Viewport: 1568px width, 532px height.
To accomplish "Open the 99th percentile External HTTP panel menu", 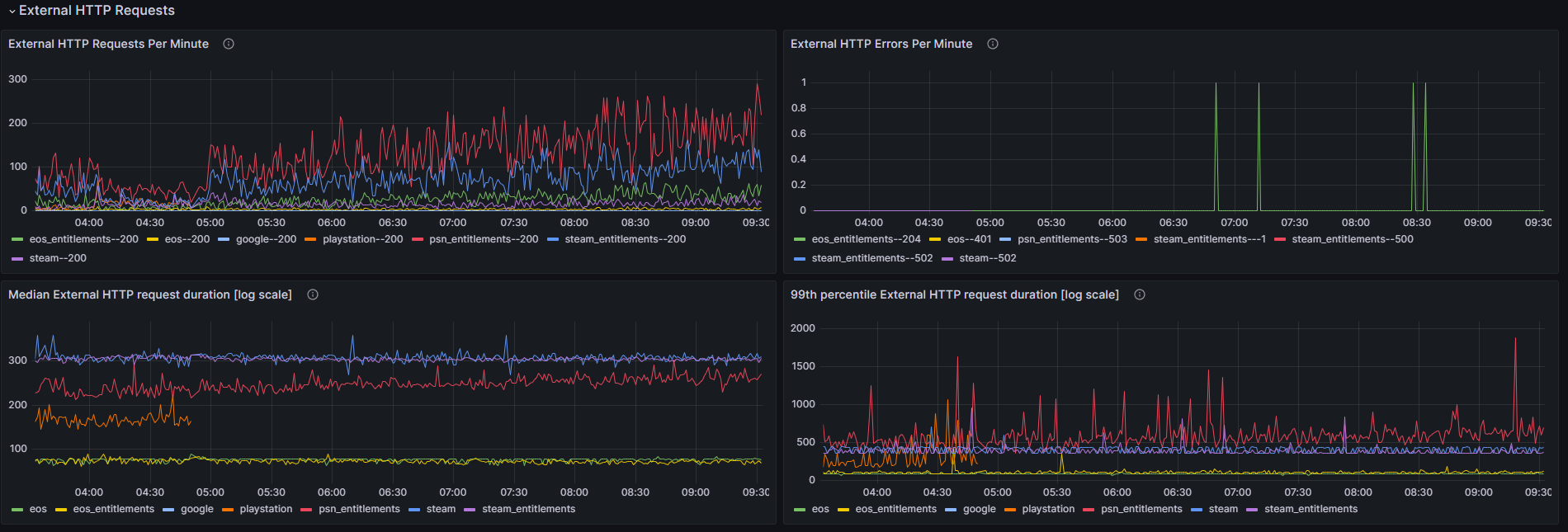I will [x=954, y=294].
